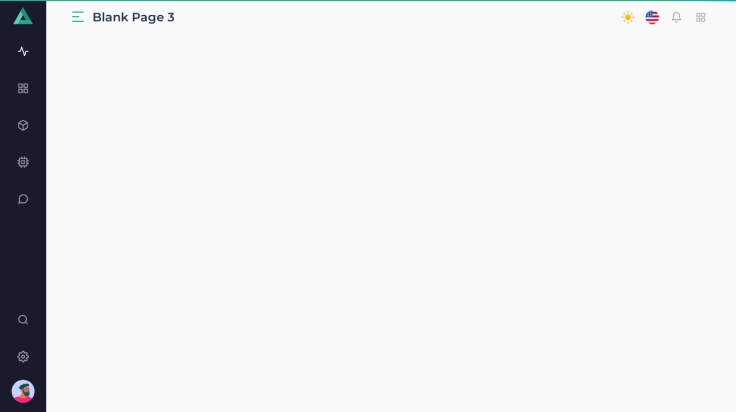Screen dimensions: 736x412
Task: Open the chip processor icon in sidebar
Action: (x=23, y=162)
